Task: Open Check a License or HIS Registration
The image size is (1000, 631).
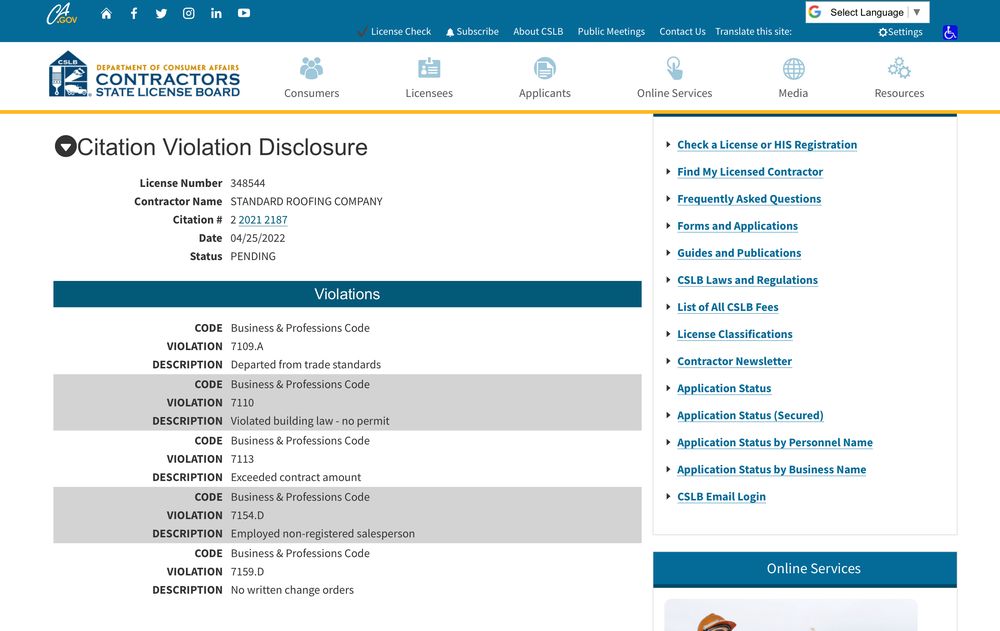Action: pos(766,145)
